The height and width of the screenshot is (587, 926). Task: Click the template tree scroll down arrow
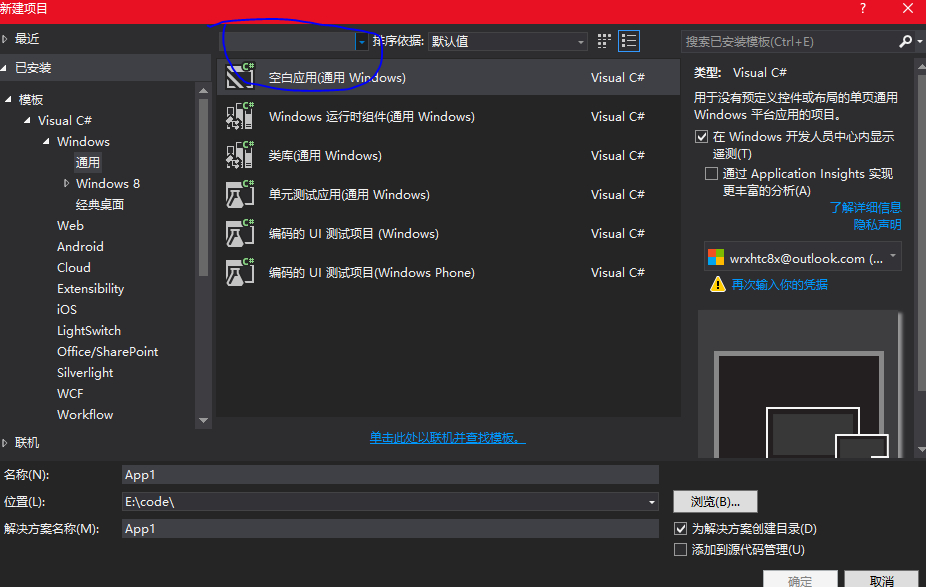[204, 420]
